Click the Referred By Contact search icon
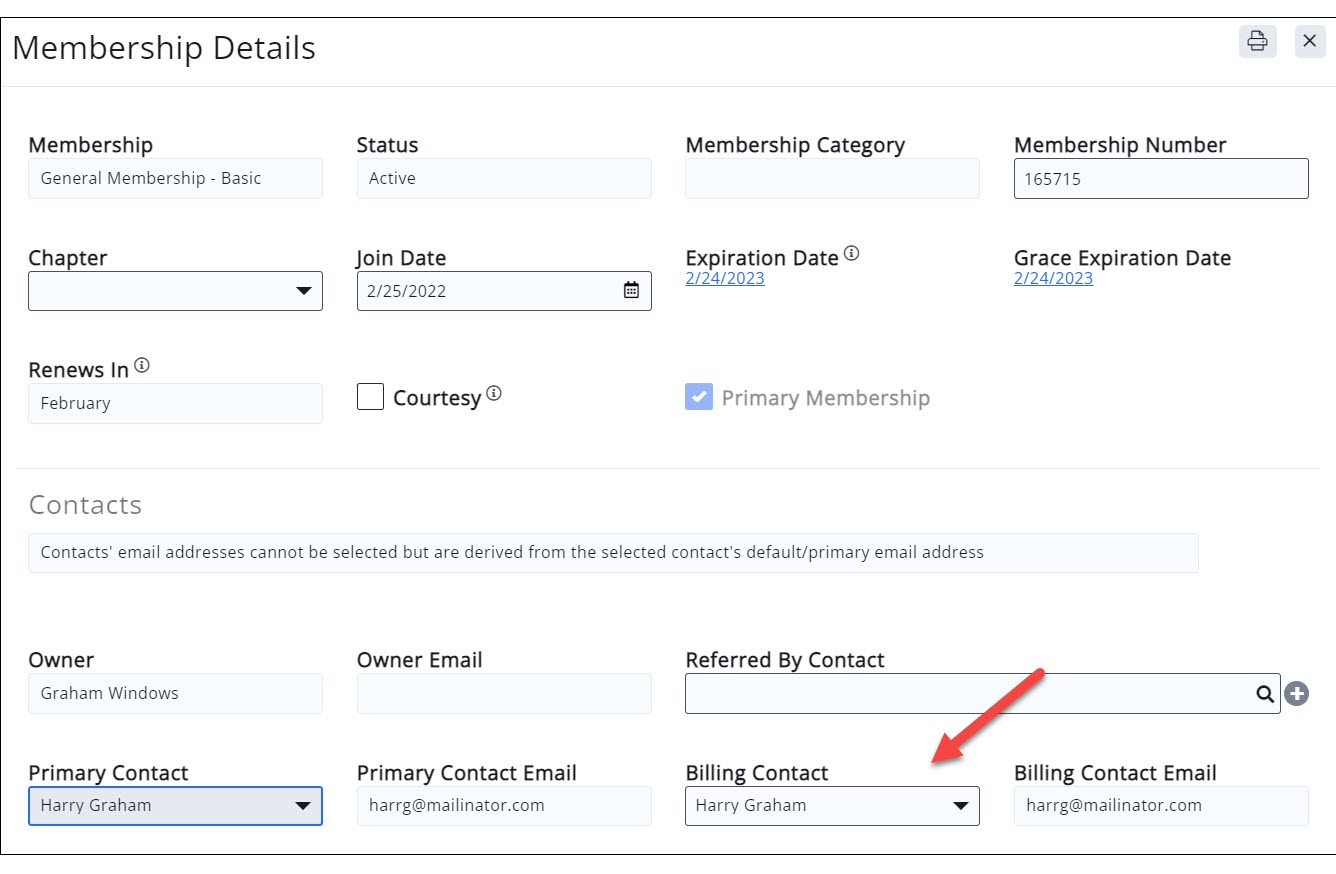 [x=1264, y=694]
